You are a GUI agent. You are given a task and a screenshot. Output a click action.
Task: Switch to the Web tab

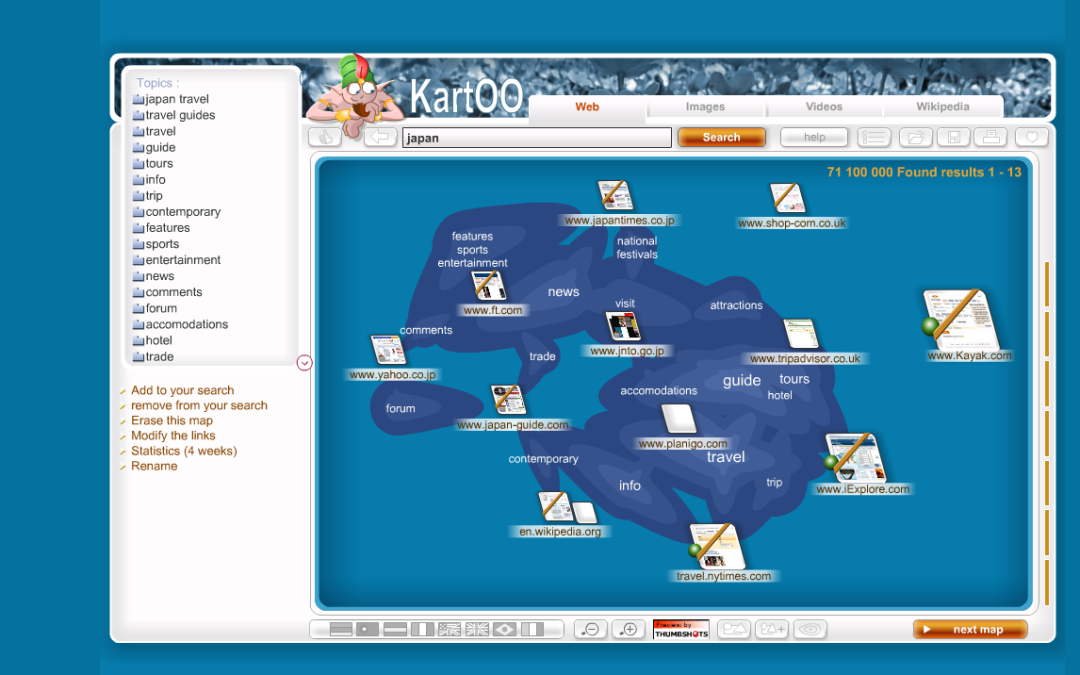click(588, 107)
